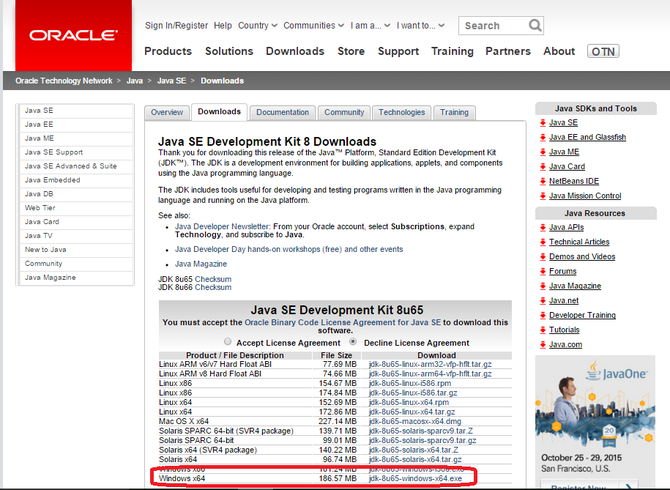Click the search magnifier icon
The image size is (670, 490).
click(x=535, y=25)
